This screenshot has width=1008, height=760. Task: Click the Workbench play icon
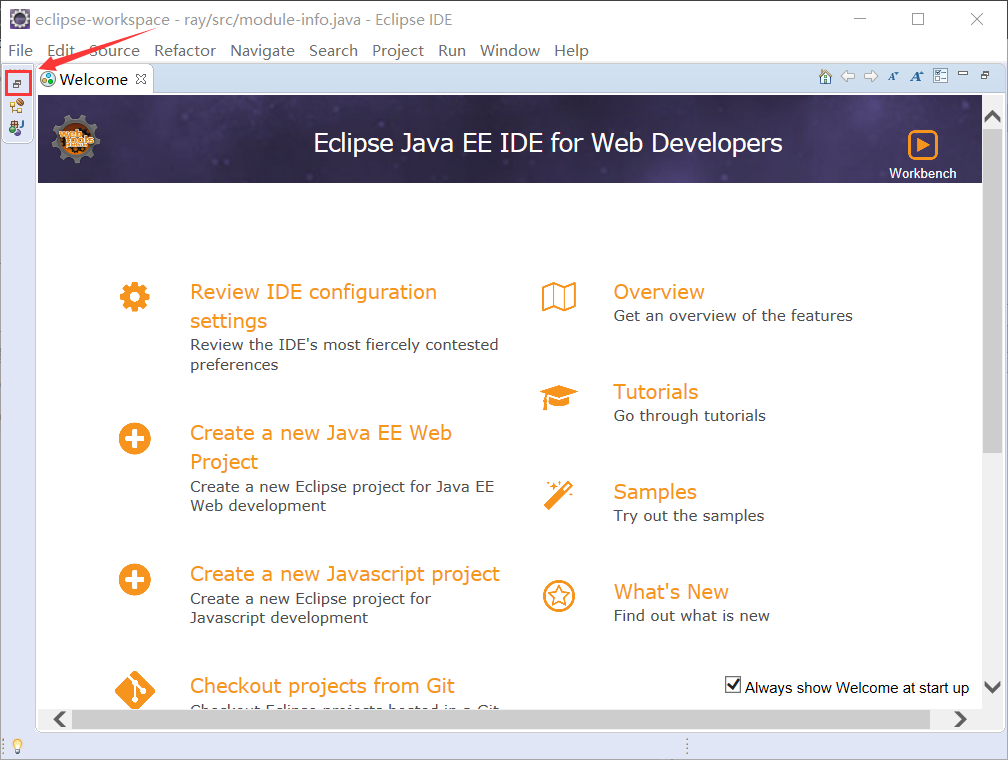click(x=922, y=145)
